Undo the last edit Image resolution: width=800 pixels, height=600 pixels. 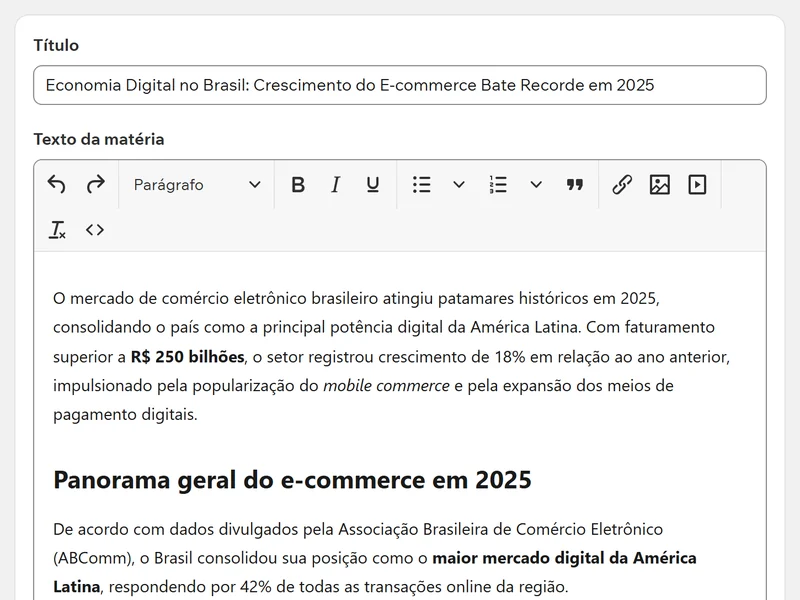57,184
